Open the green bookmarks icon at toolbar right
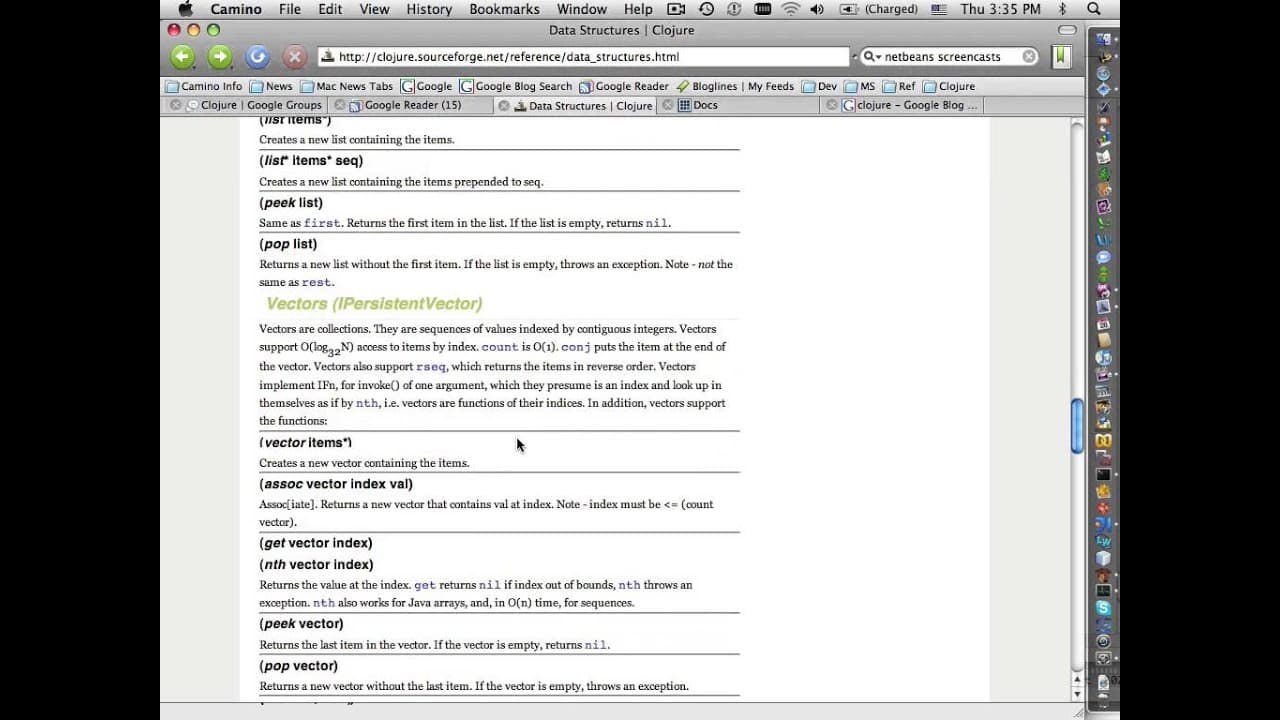The width and height of the screenshot is (1280, 720). tap(1060, 57)
